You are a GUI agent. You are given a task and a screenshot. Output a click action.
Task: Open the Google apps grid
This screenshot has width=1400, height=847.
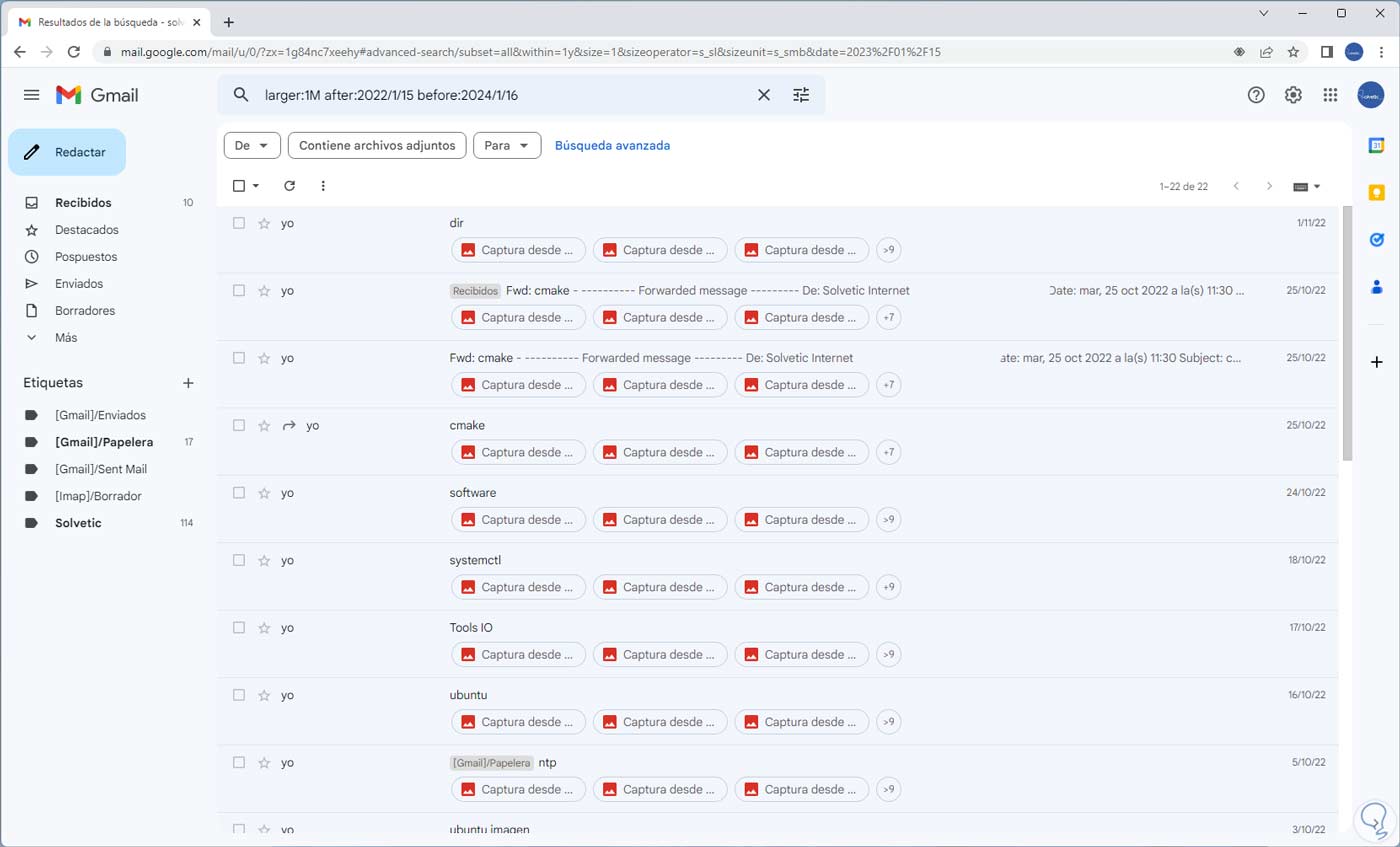[x=1330, y=95]
